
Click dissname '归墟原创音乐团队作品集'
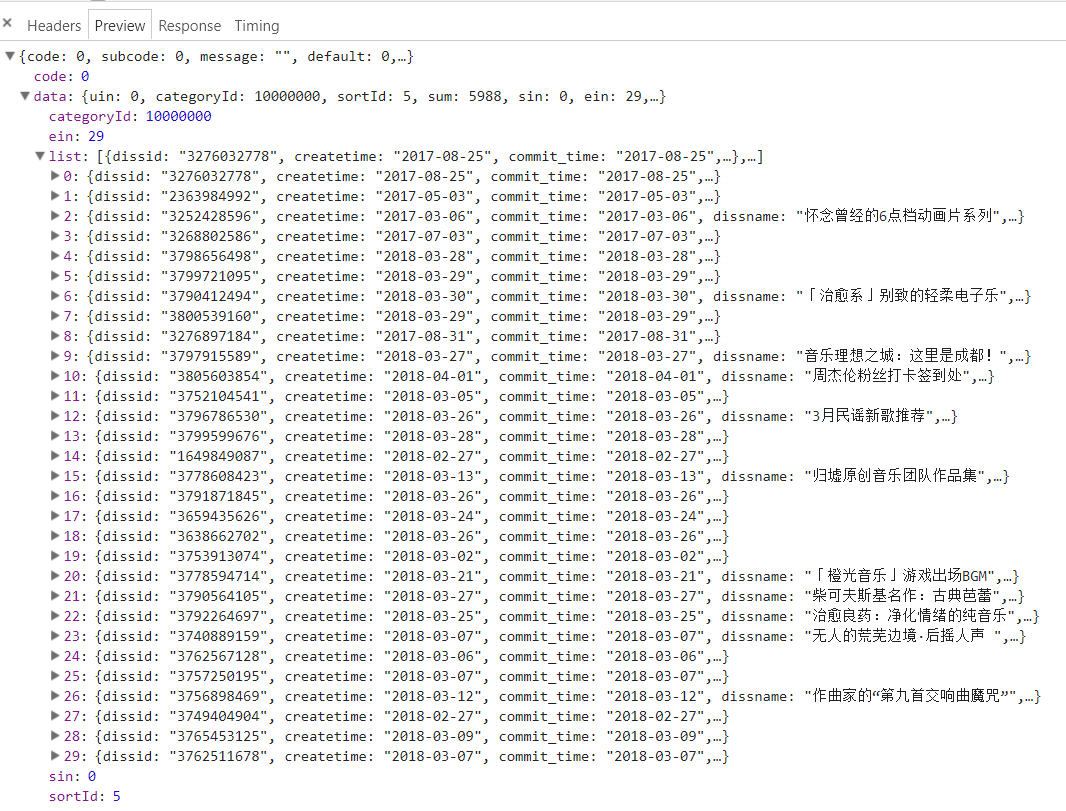894,476
